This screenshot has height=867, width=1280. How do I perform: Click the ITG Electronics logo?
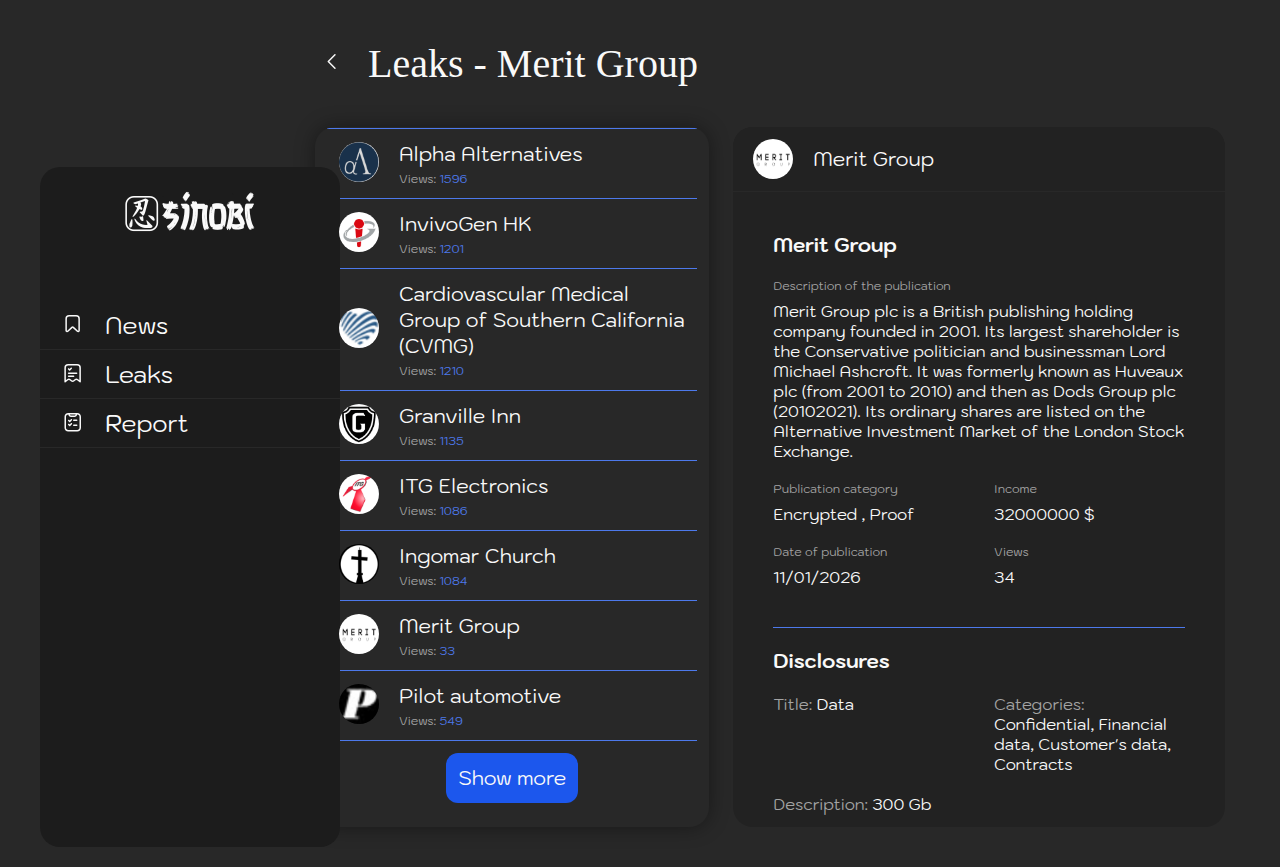pyautogui.click(x=359, y=494)
